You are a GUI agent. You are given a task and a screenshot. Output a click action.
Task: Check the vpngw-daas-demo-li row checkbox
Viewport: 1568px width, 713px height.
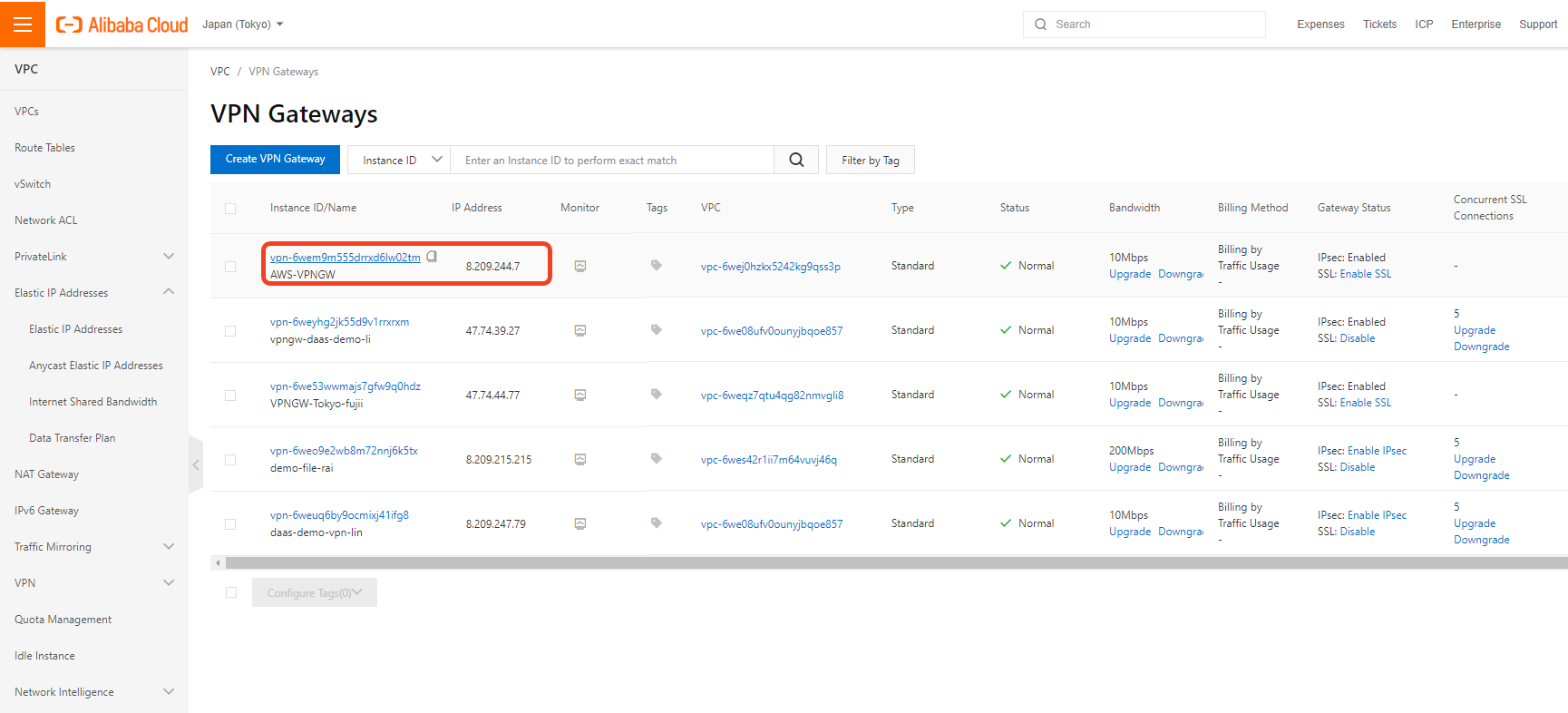[x=230, y=331]
